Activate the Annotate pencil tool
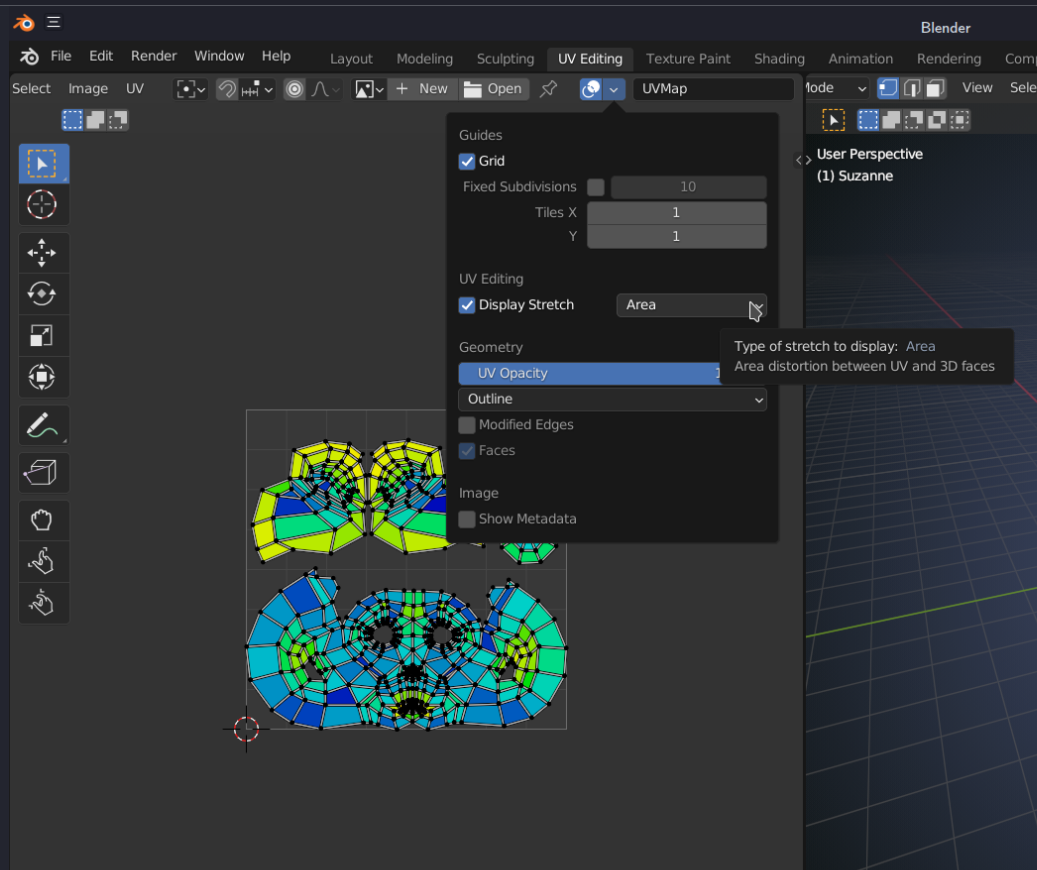1037x870 pixels. (44, 425)
